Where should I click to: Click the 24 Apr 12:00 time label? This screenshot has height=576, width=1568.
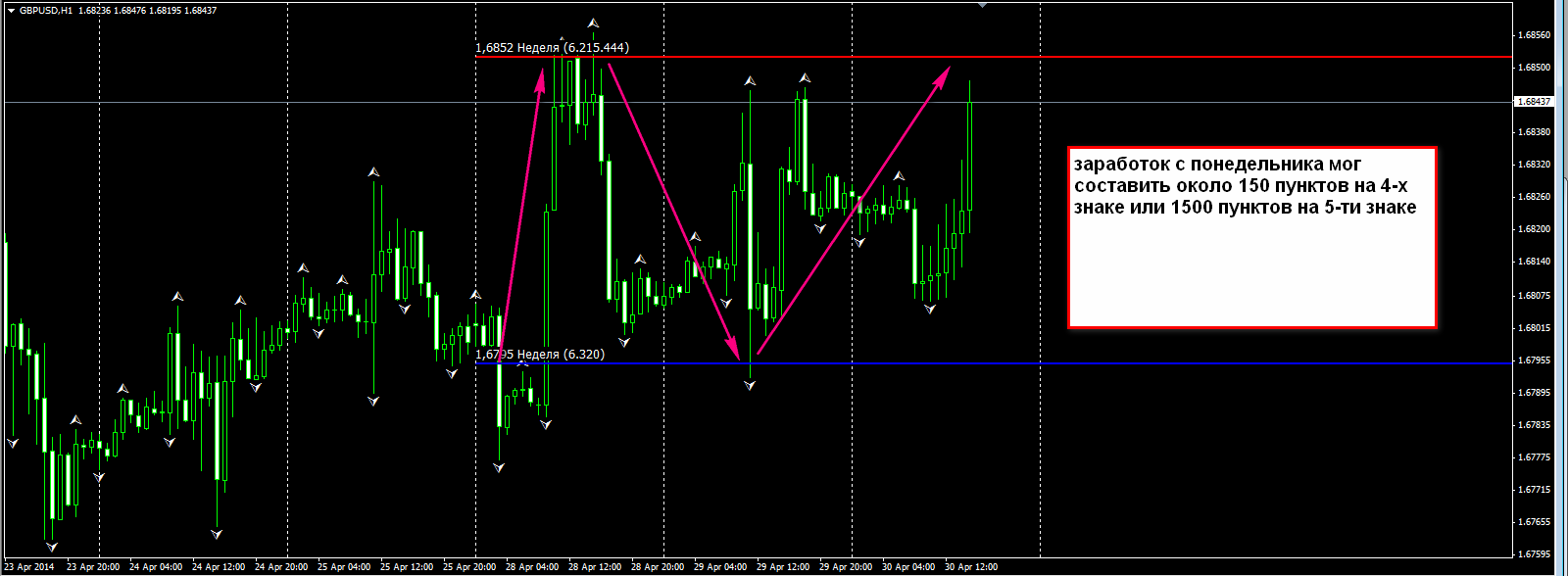coord(219,567)
